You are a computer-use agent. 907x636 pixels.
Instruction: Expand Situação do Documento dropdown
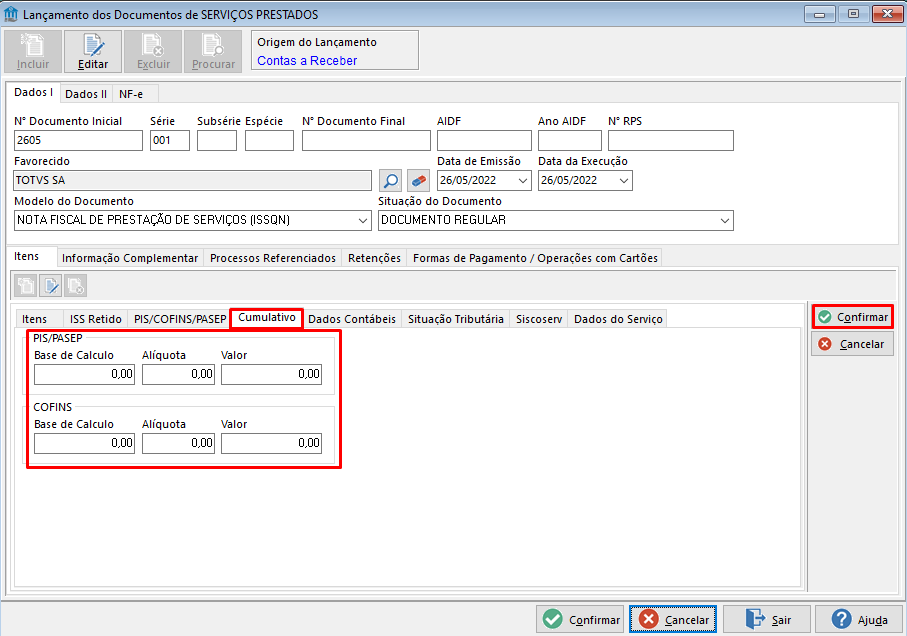(x=725, y=220)
